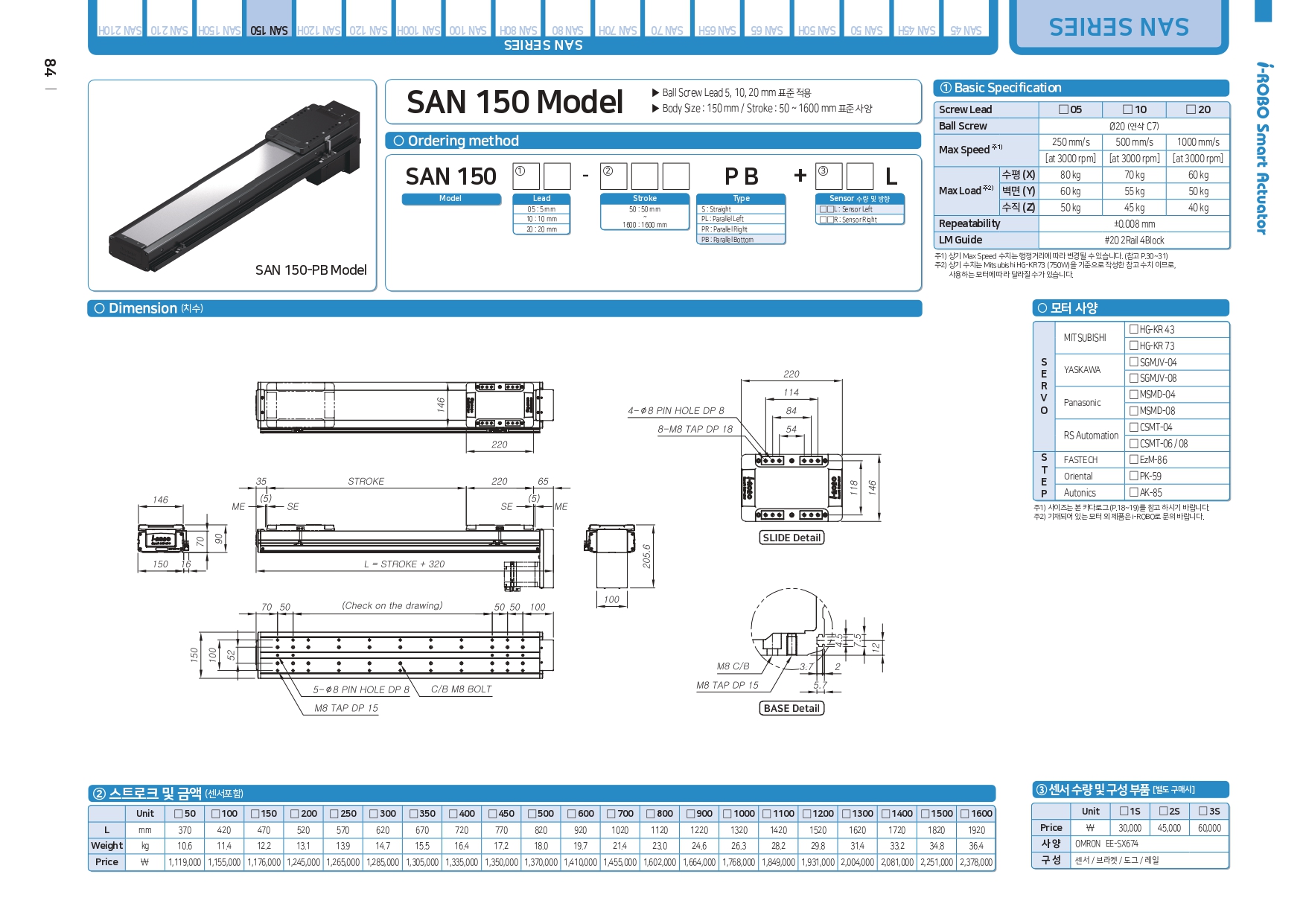
Task: Click the PB : Parallel Bottom type row
Action: 741,240
